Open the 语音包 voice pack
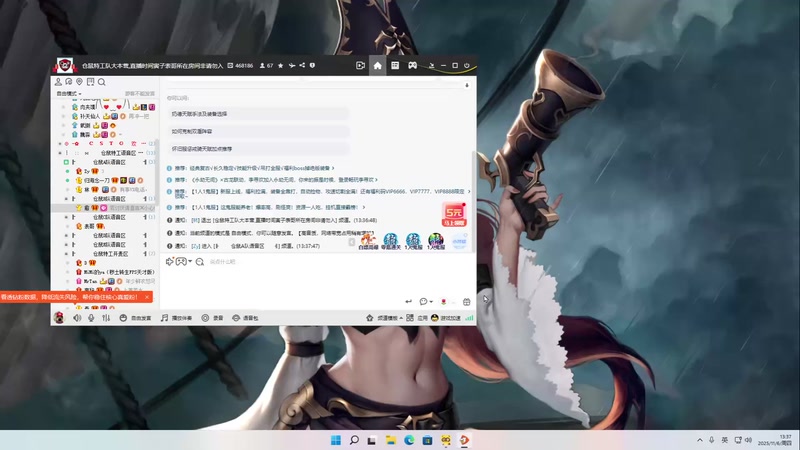The width and height of the screenshot is (800, 450). [x=245, y=318]
